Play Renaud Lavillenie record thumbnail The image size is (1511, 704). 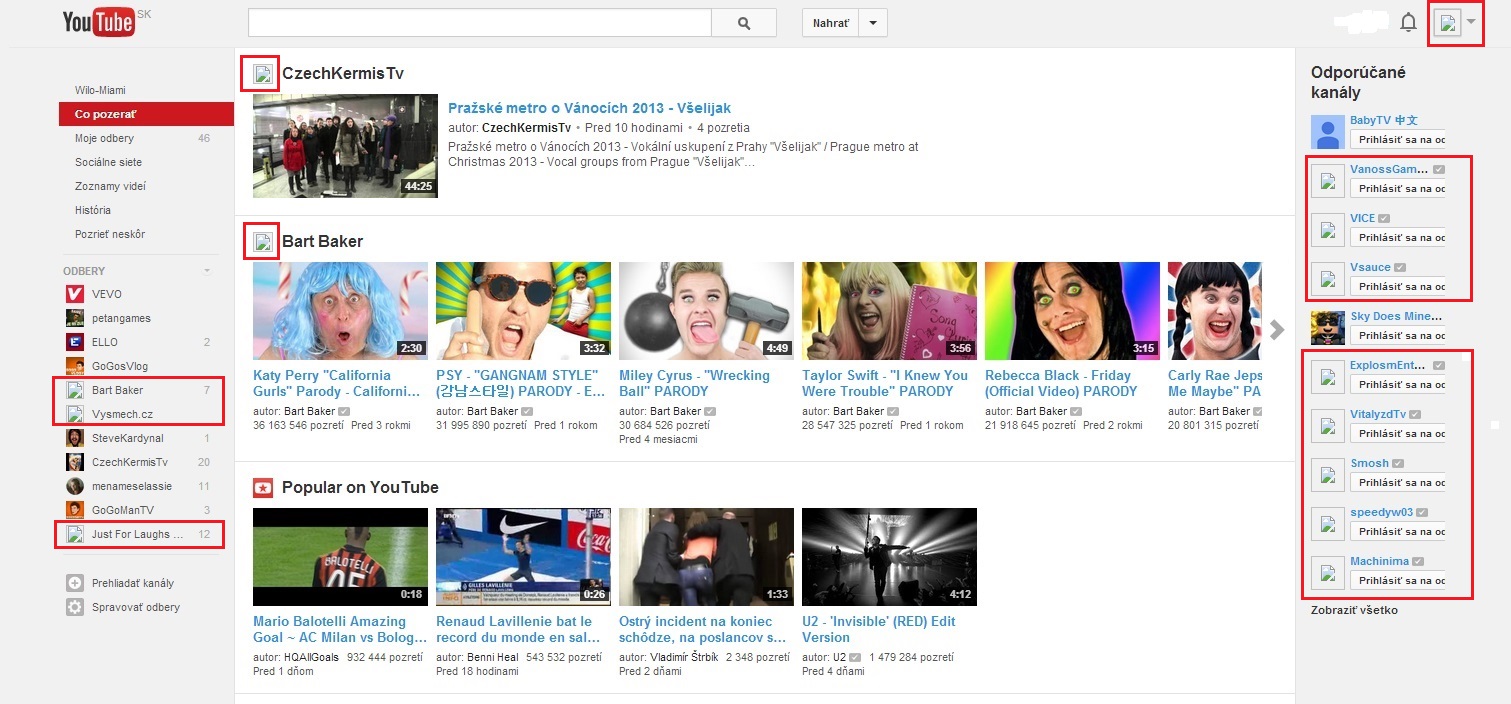(523, 556)
